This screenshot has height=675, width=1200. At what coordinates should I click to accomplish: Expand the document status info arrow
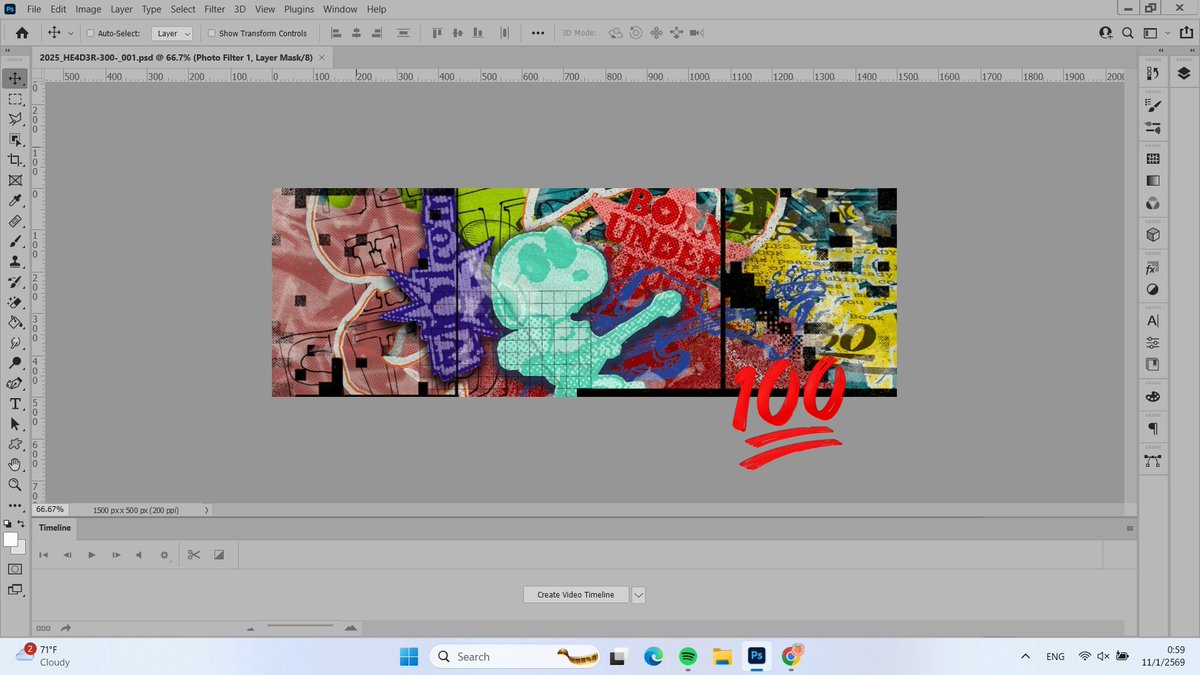[206, 510]
